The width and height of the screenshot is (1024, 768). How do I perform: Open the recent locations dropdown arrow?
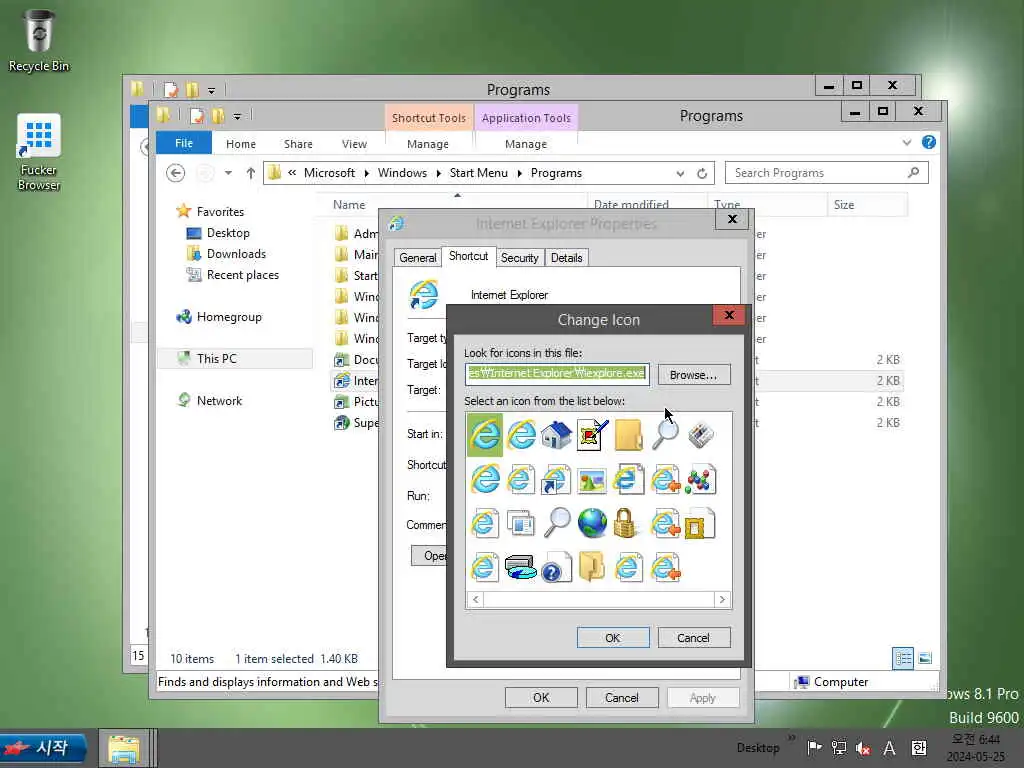coord(228,173)
